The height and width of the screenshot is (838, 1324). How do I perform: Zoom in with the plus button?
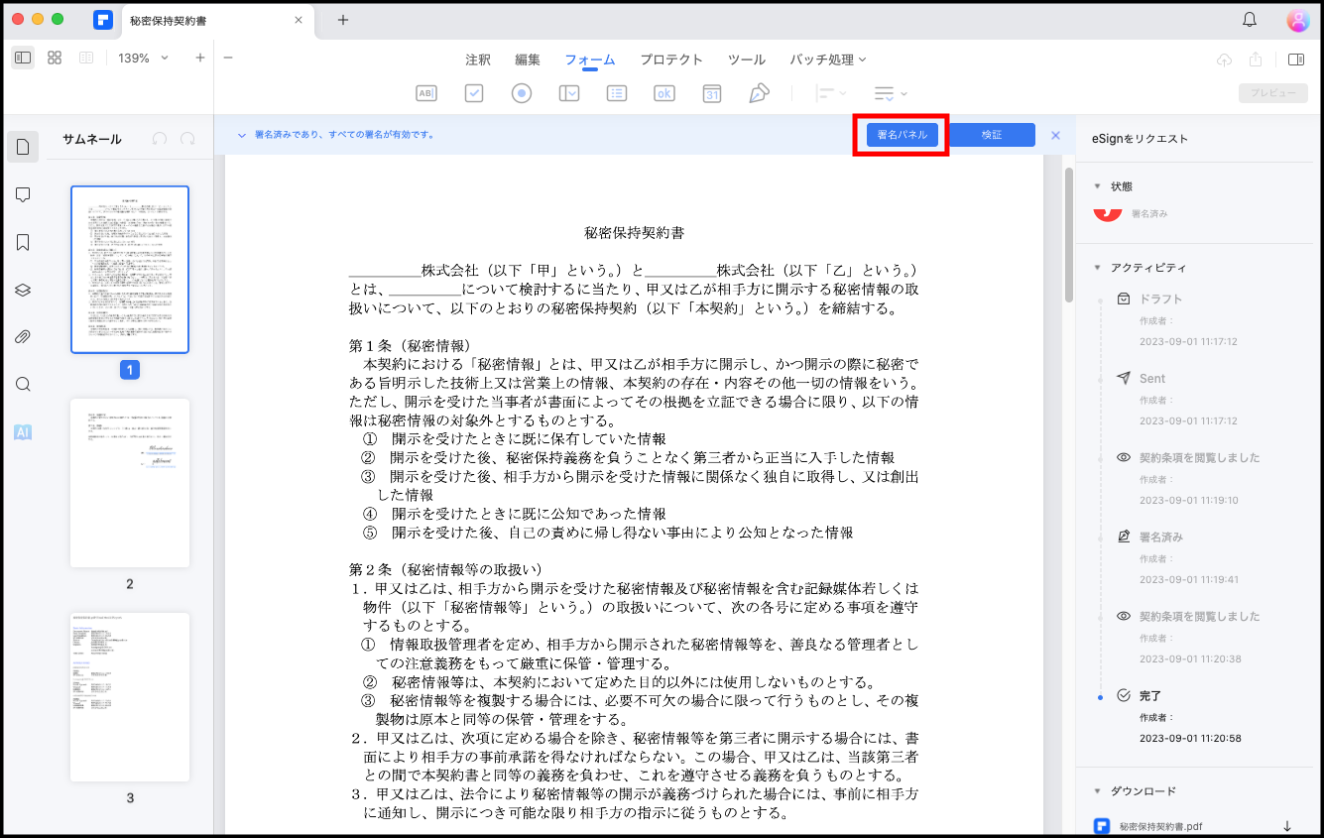coord(200,58)
